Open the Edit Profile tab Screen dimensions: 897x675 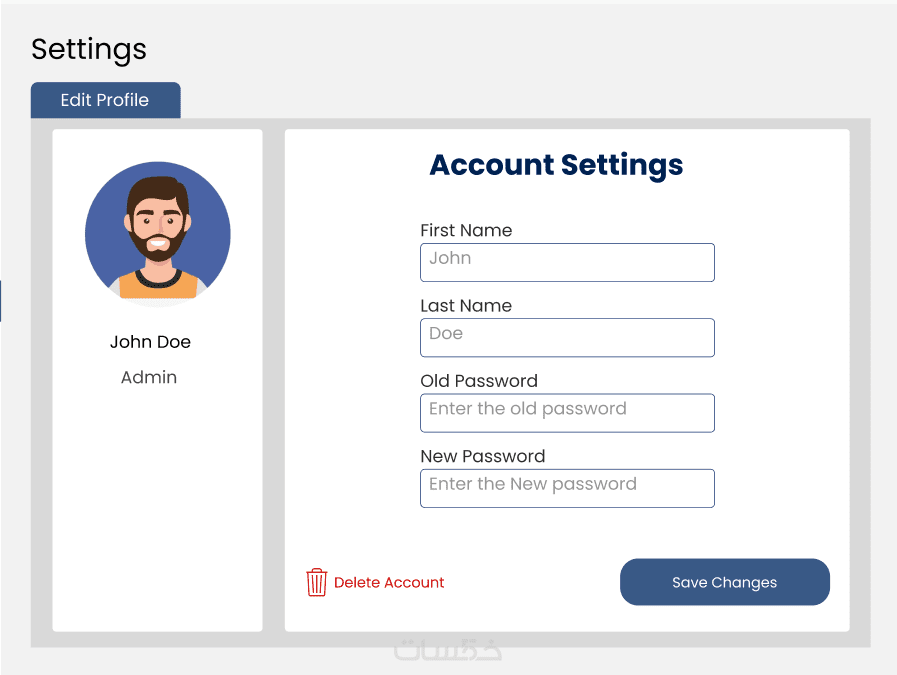[105, 100]
